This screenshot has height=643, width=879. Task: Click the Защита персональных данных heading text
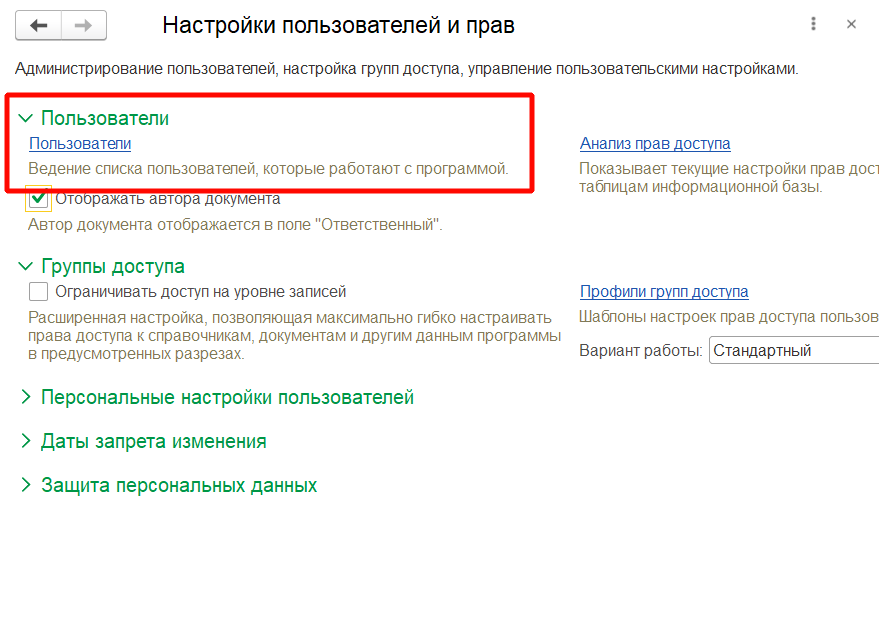[179, 486]
